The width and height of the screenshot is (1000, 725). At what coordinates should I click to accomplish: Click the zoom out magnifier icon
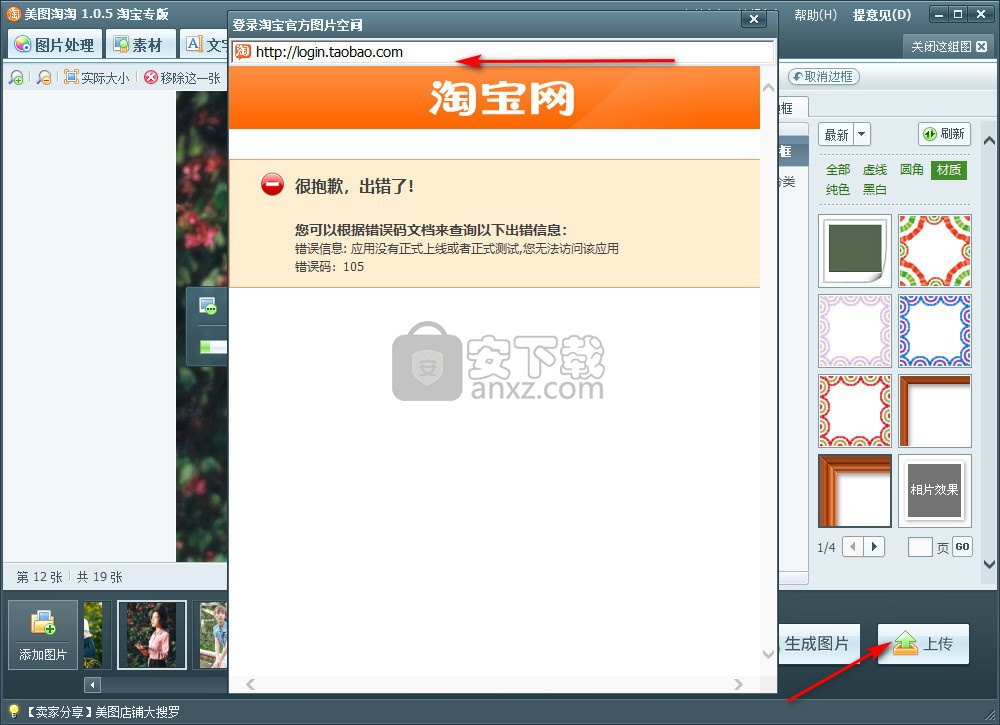click(x=43, y=77)
